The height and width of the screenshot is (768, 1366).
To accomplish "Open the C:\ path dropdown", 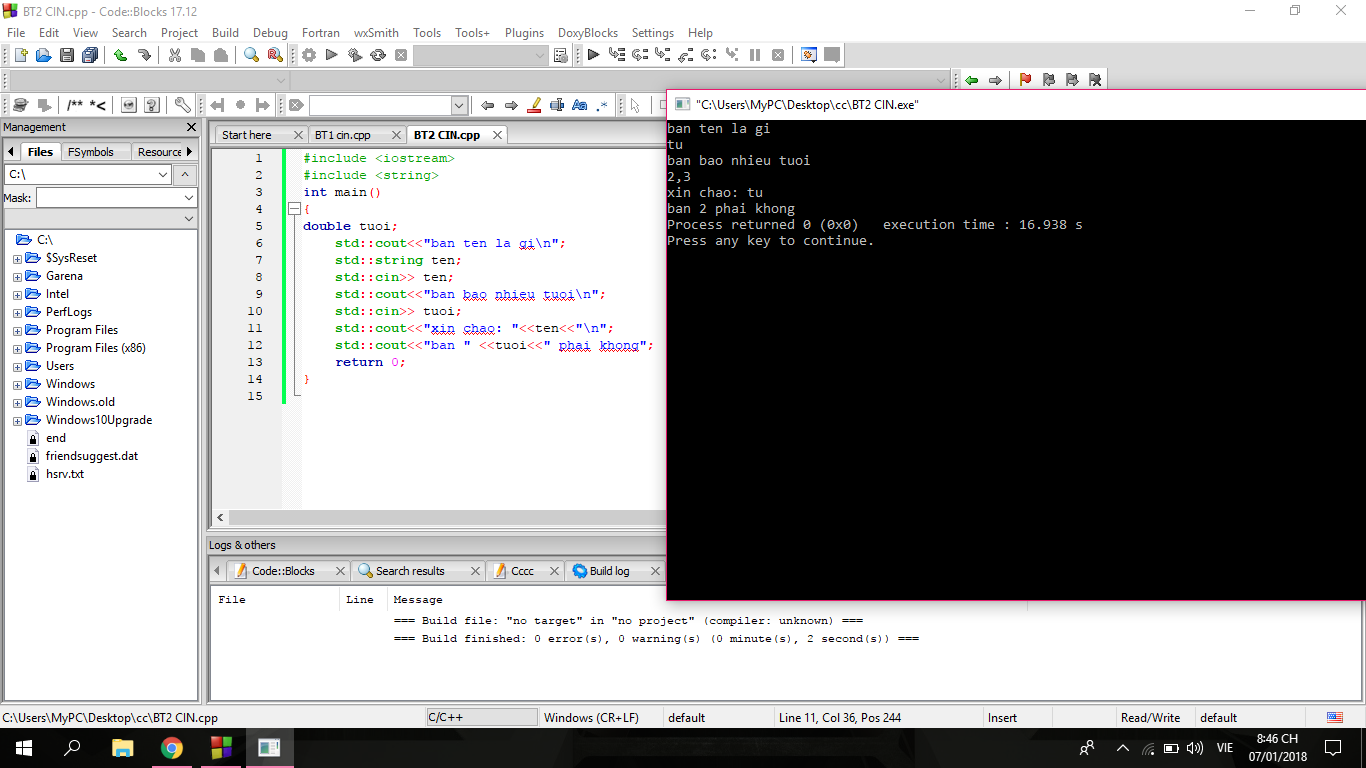I will pos(163,175).
